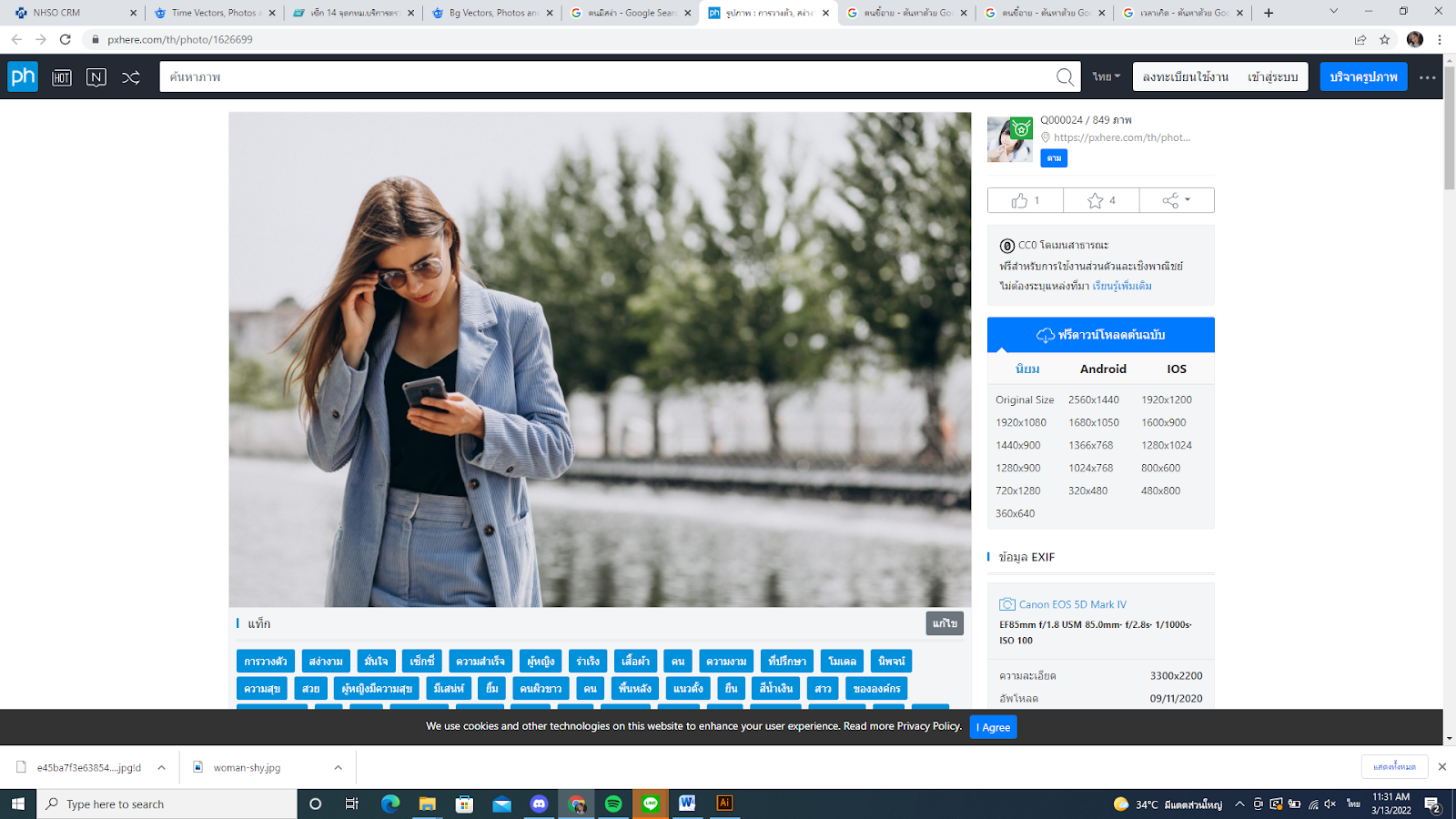The width and height of the screenshot is (1456, 819).
Task: Open Adobe Illustrator from the taskbar
Action: 724,804
